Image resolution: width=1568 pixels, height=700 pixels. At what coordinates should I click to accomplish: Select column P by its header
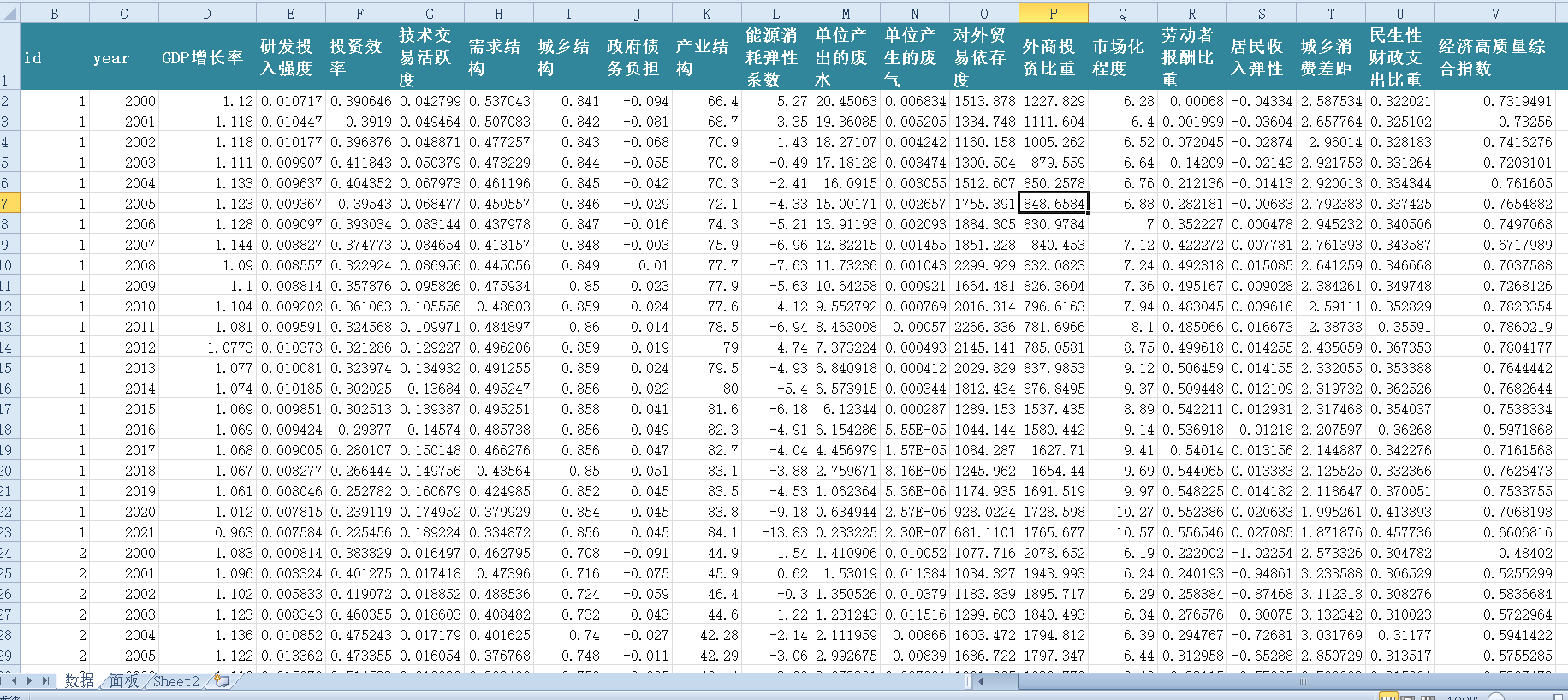[1054, 13]
